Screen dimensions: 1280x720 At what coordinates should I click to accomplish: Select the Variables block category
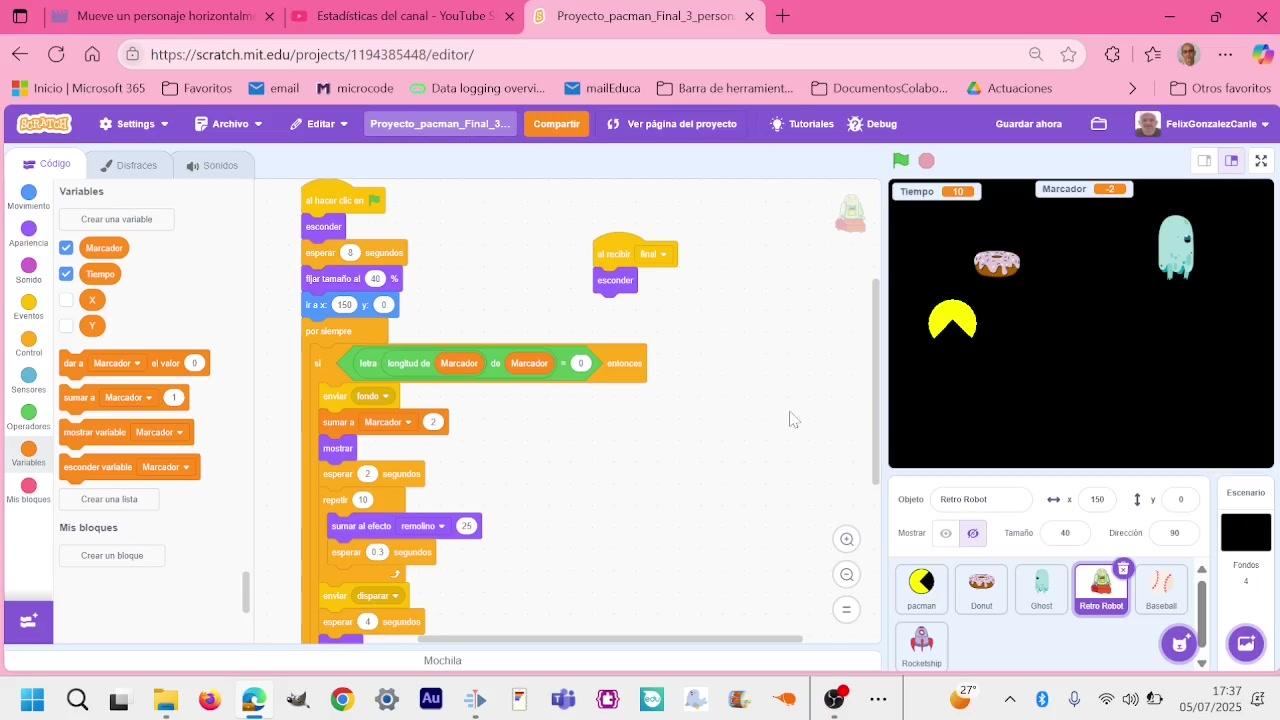[29, 455]
